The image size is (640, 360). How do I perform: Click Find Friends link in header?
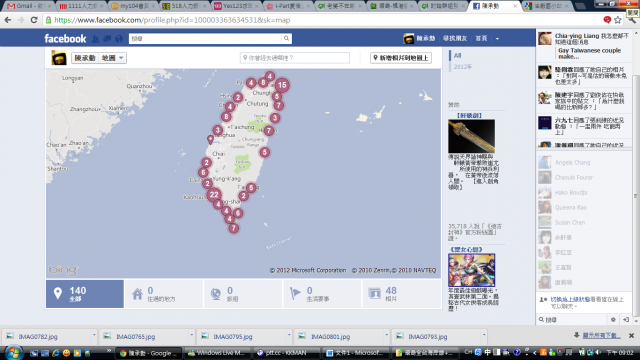[455, 39]
